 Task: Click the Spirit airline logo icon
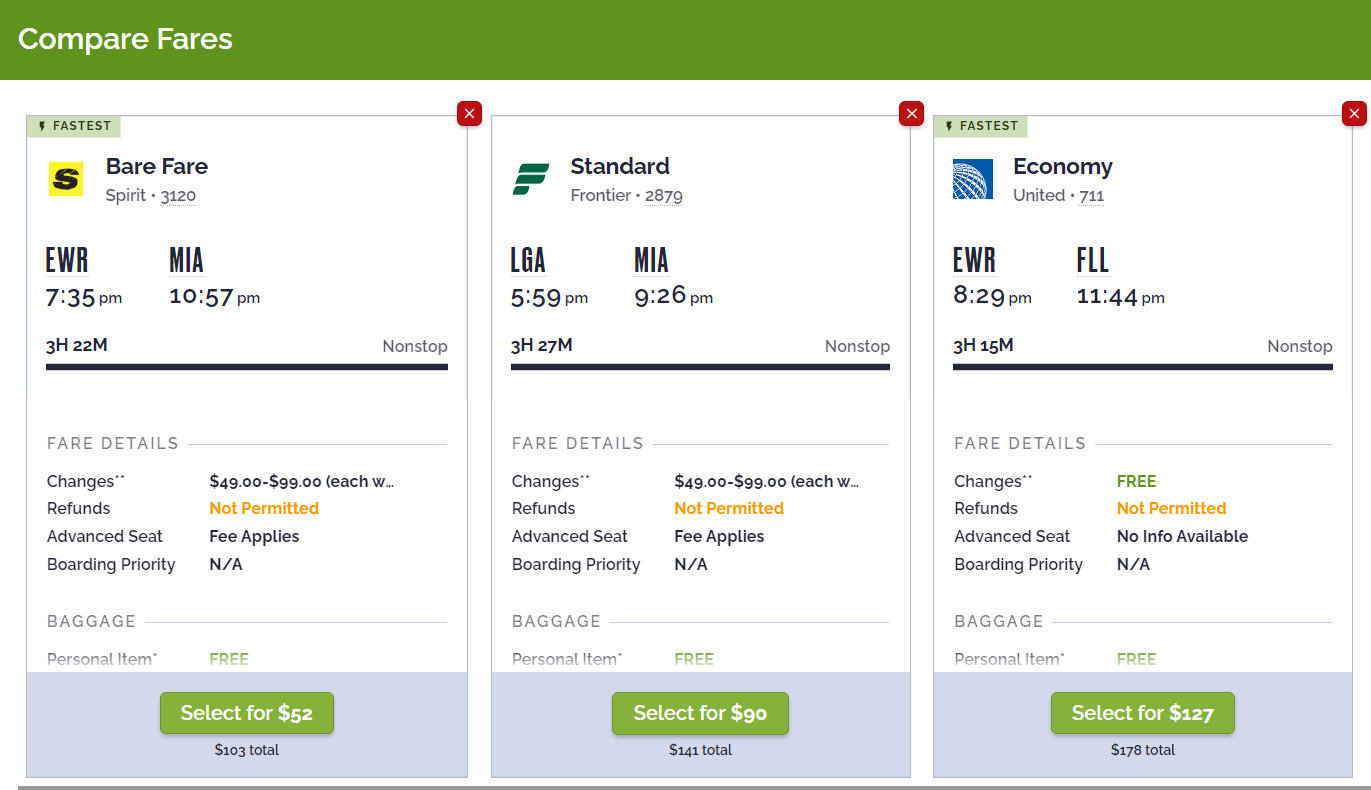[x=66, y=180]
